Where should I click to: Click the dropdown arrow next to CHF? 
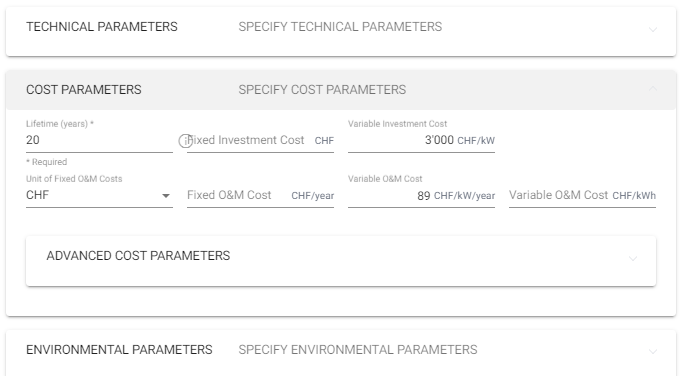click(166, 196)
